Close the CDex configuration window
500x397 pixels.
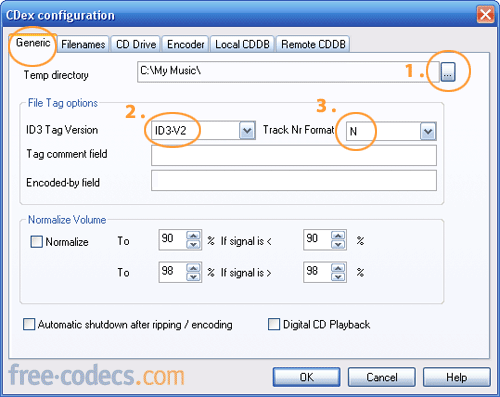pyautogui.click(x=485, y=15)
